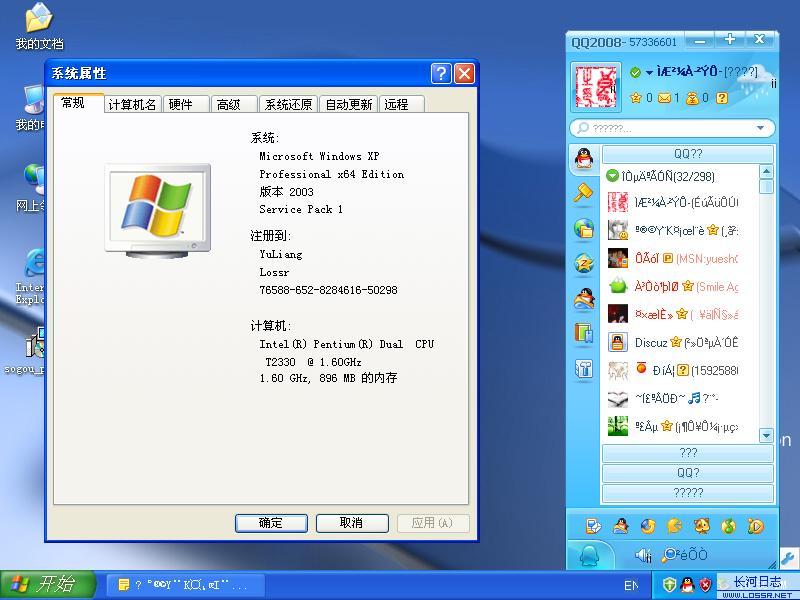800x600 pixels.
Task: Open the QQ search box dropdown arrow
Action: pyautogui.click(x=760, y=128)
